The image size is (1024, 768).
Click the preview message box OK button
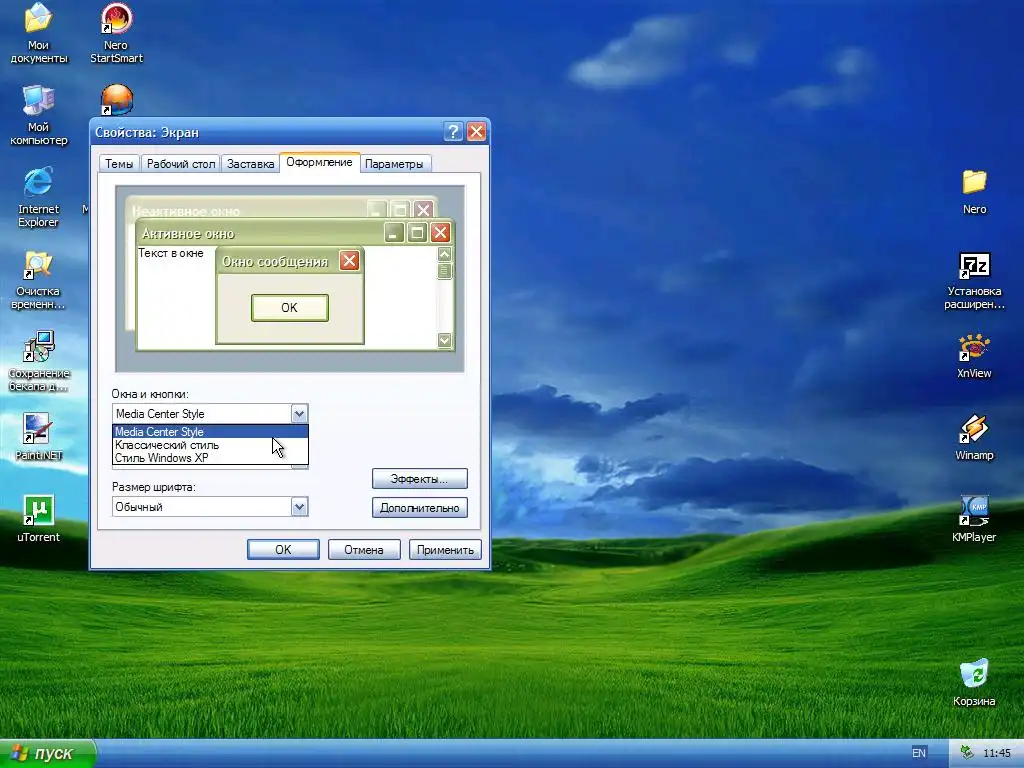pyautogui.click(x=289, y=308)
